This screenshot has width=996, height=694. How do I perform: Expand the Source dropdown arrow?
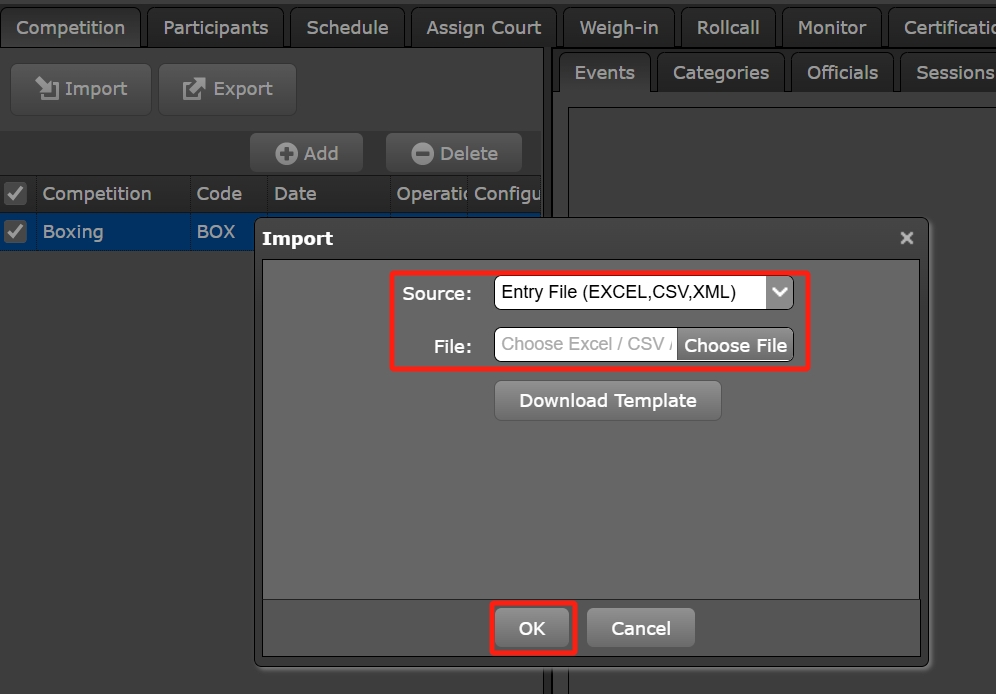pos(779,293)
